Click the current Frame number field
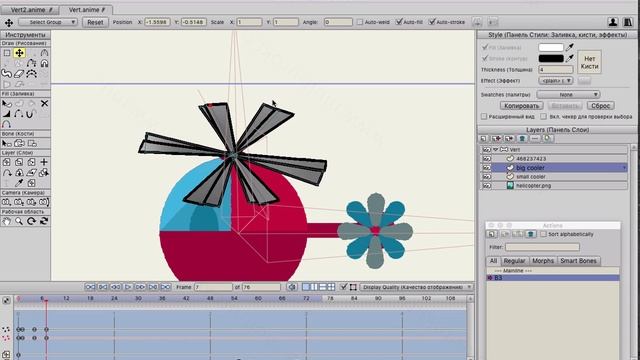The image size is (640, 360). tap(213, 287)
